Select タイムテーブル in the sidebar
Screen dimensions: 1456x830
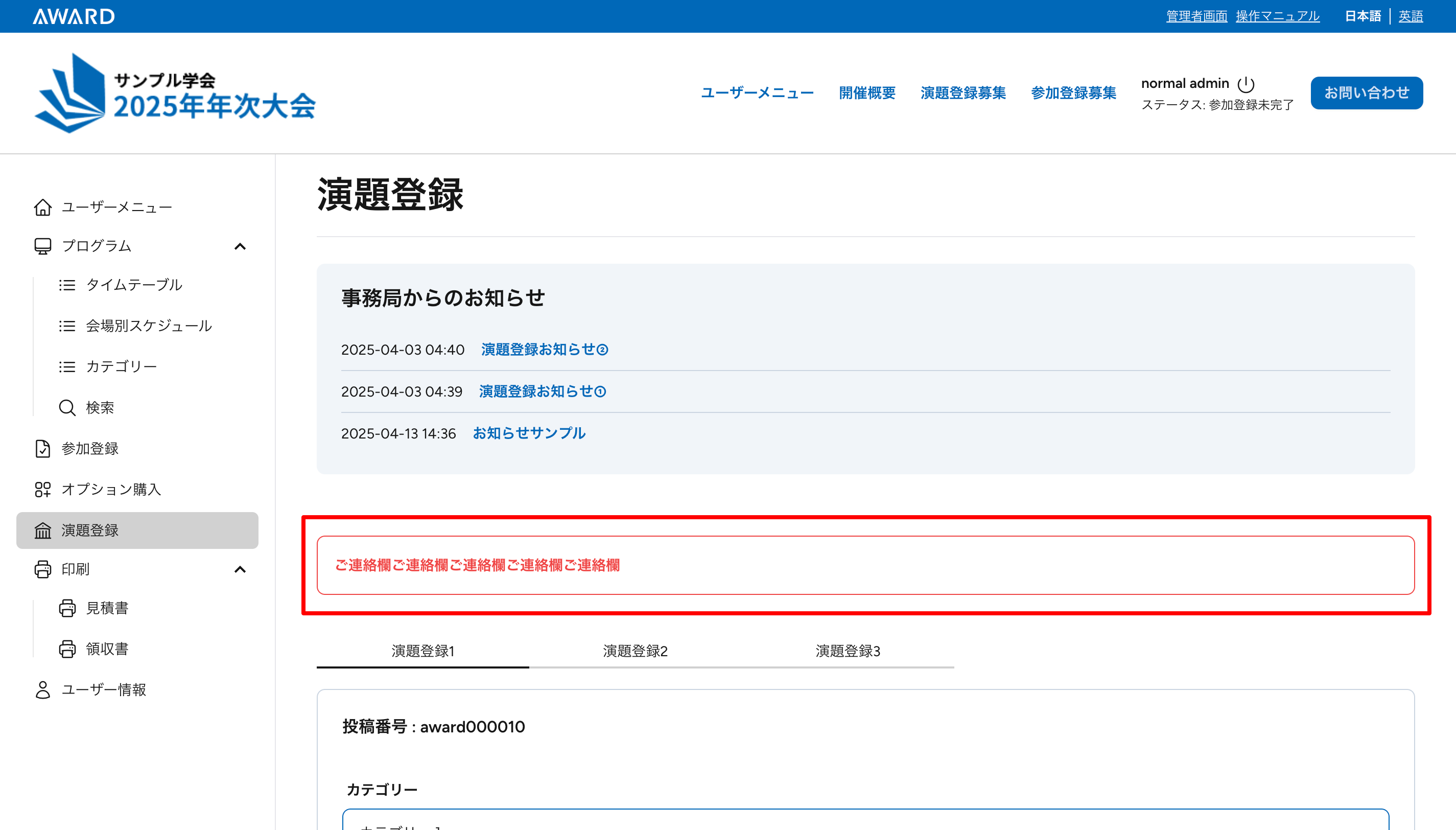134,285
